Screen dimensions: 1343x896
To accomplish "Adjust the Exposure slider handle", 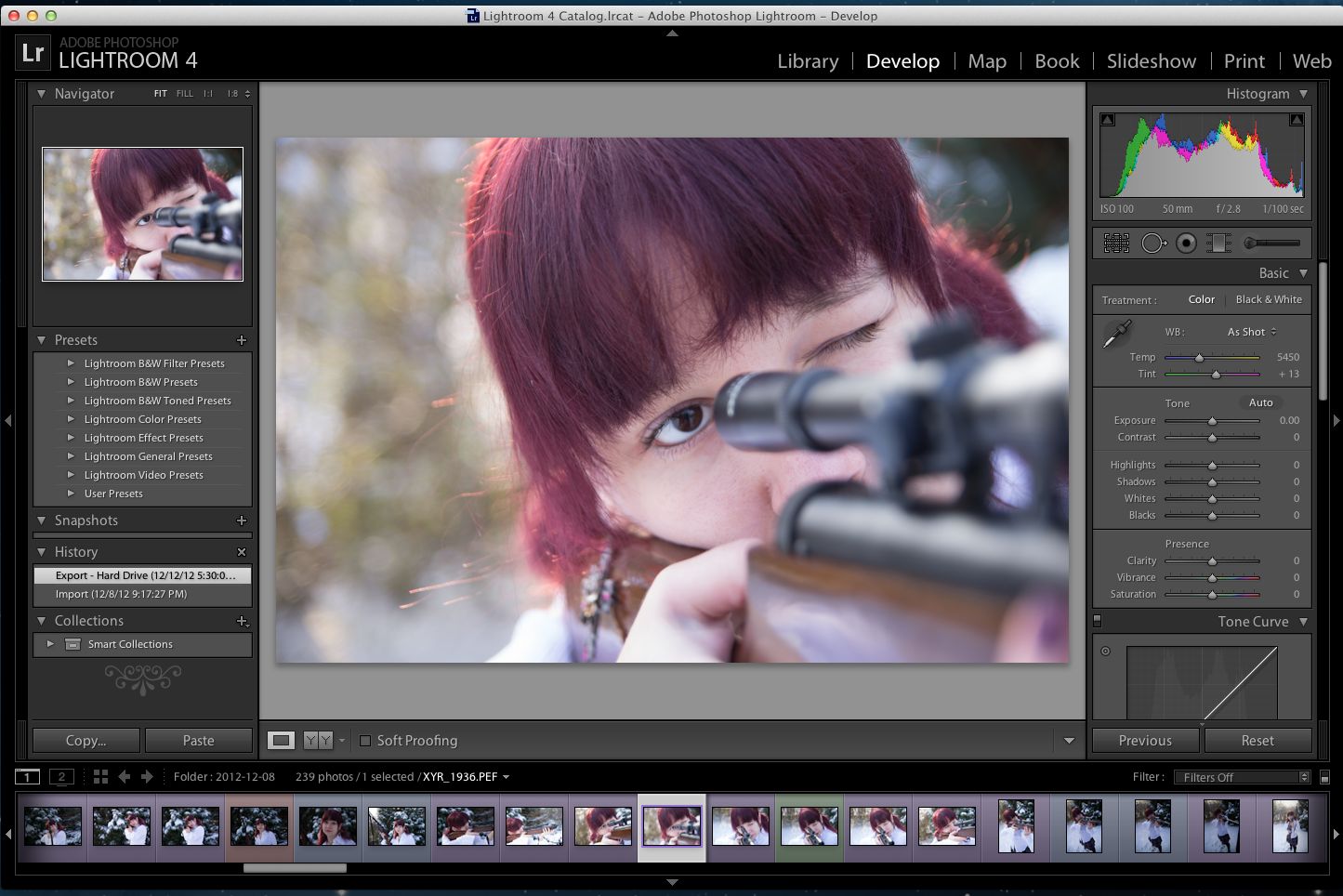I will click(x=1212, y=421).
